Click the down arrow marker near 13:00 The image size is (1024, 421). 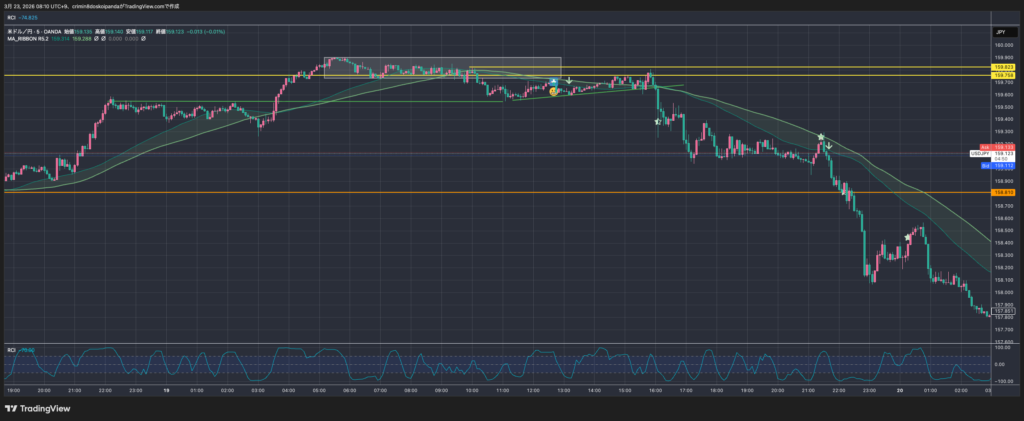coord(568,80)
